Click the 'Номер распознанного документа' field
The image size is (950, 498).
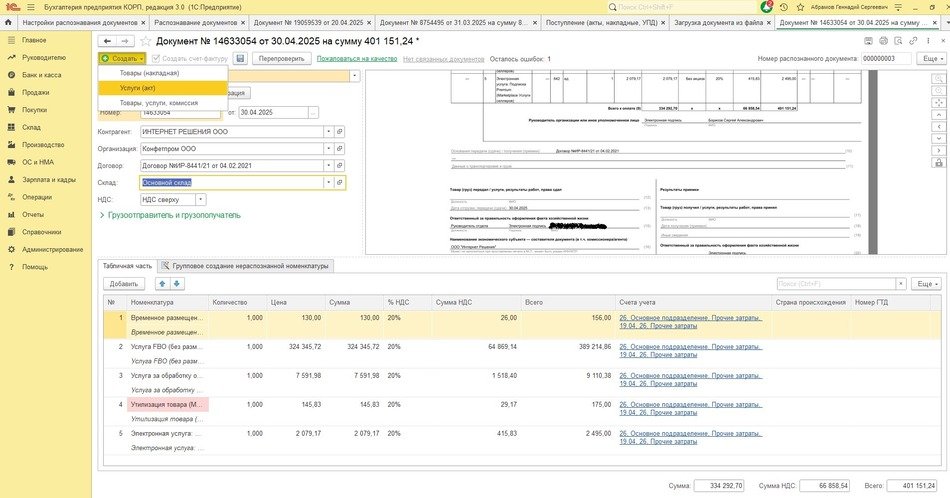click(x=886, y=59)
